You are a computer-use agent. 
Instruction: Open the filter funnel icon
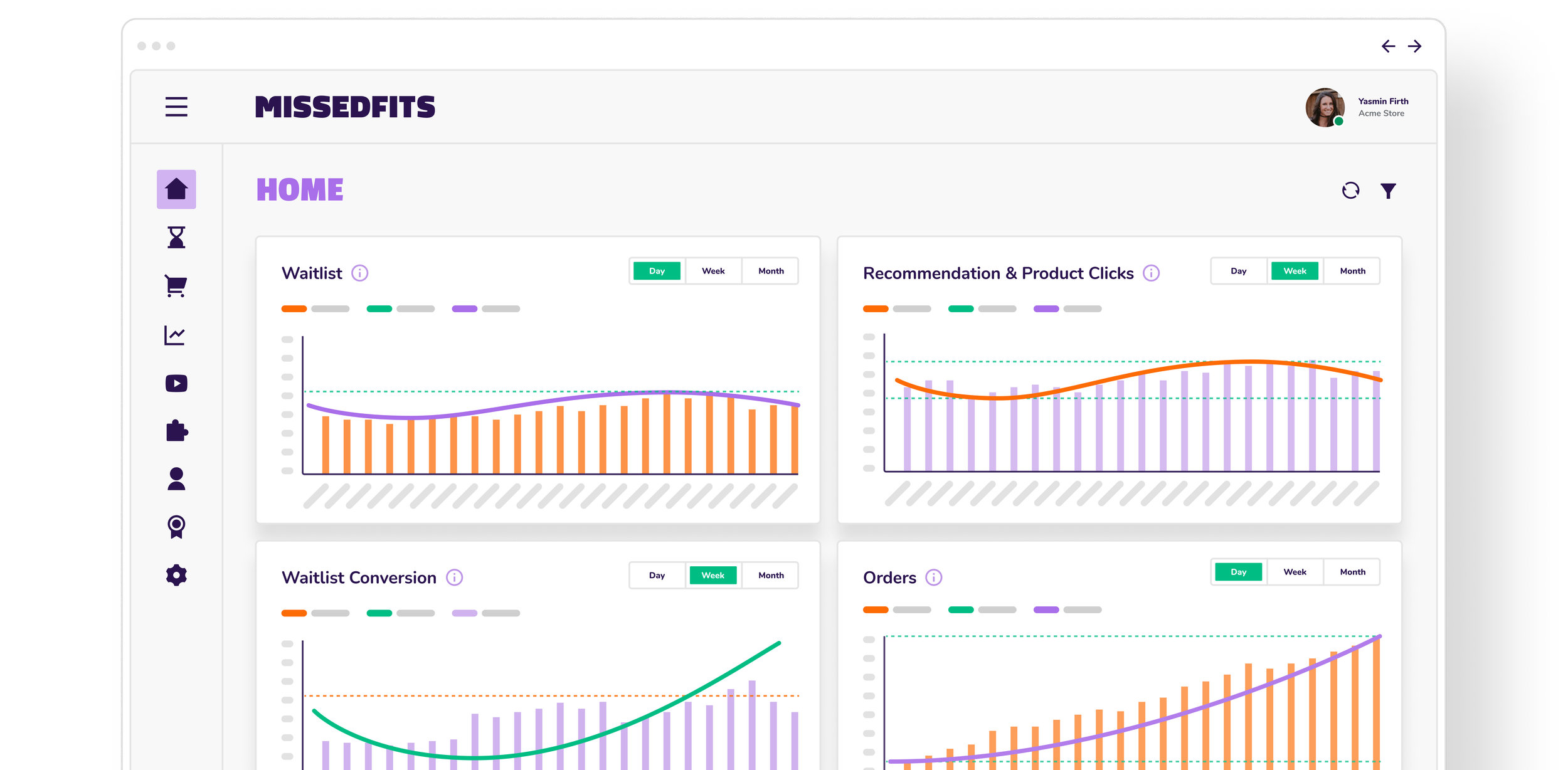pyautogui.click(x=1389, y=191)
